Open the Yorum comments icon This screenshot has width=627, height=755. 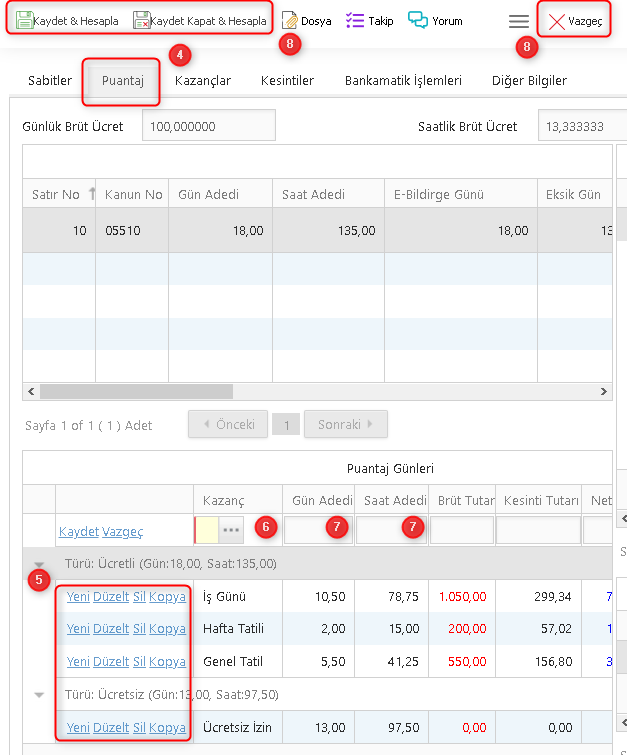[x=418, y=20]
